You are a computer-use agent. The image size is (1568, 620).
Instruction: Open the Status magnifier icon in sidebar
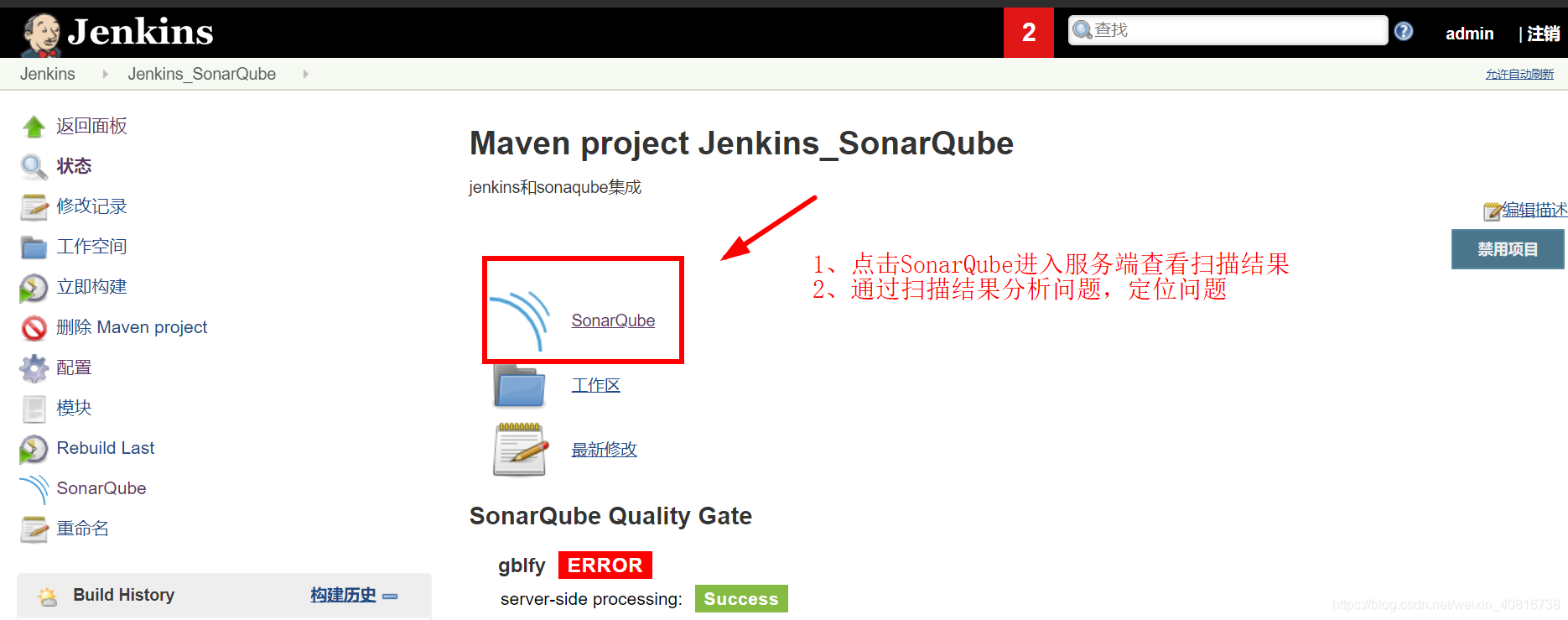pyautogui.click(x=34, y=167)
